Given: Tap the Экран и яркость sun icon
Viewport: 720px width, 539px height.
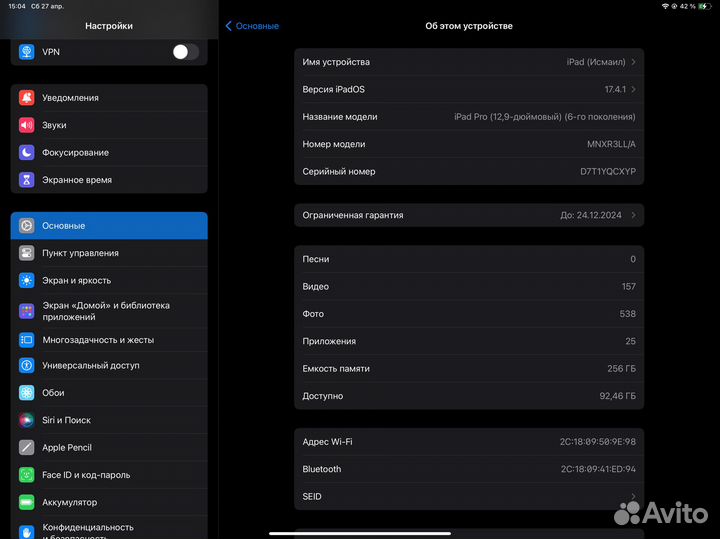Looking at the screenshot, I should [27, 281].
